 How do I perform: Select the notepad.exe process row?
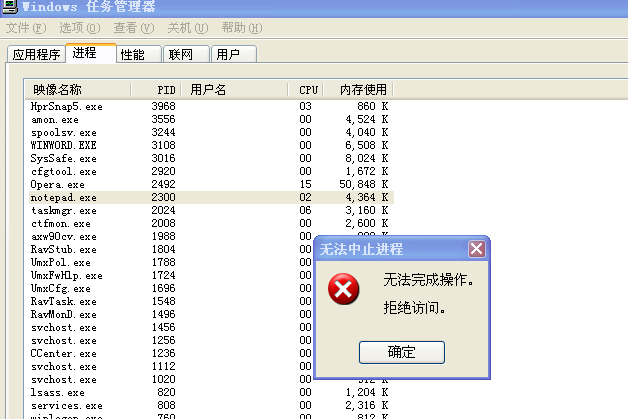211,197
